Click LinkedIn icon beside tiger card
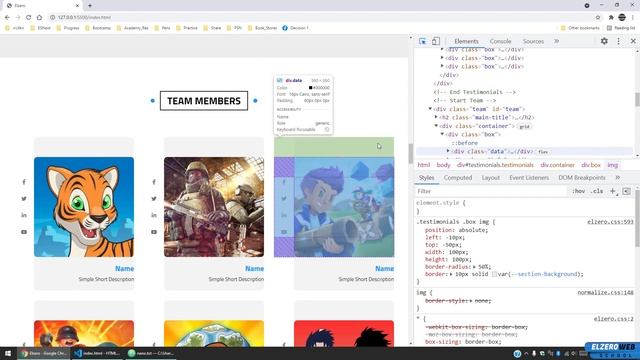The height and width of the screenshot is (360, 640). pyautogui.click(x=24, y=215)
